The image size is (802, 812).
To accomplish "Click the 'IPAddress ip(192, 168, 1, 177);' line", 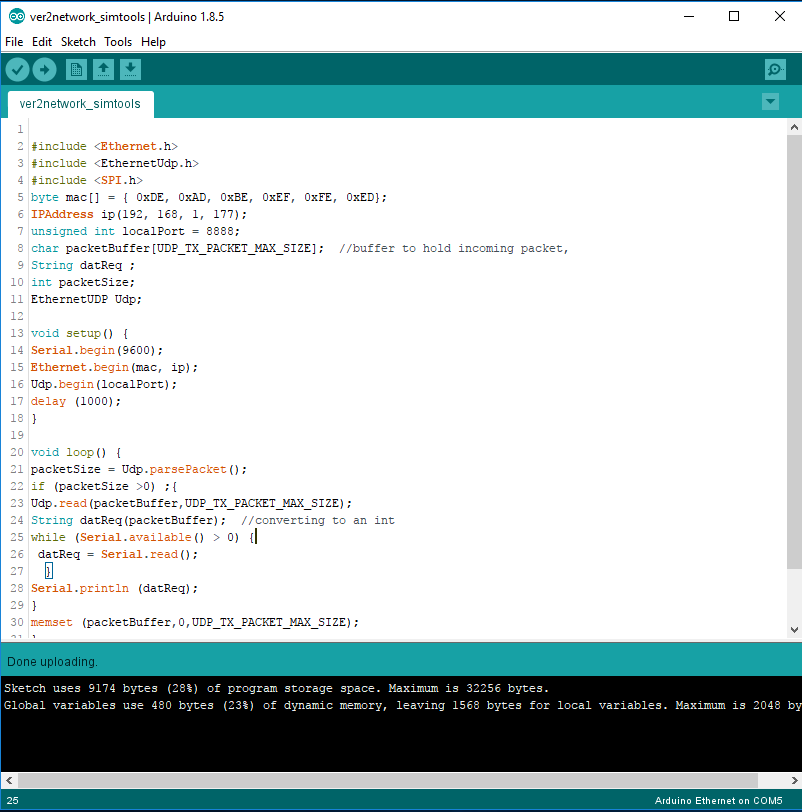I will (139, 214).
